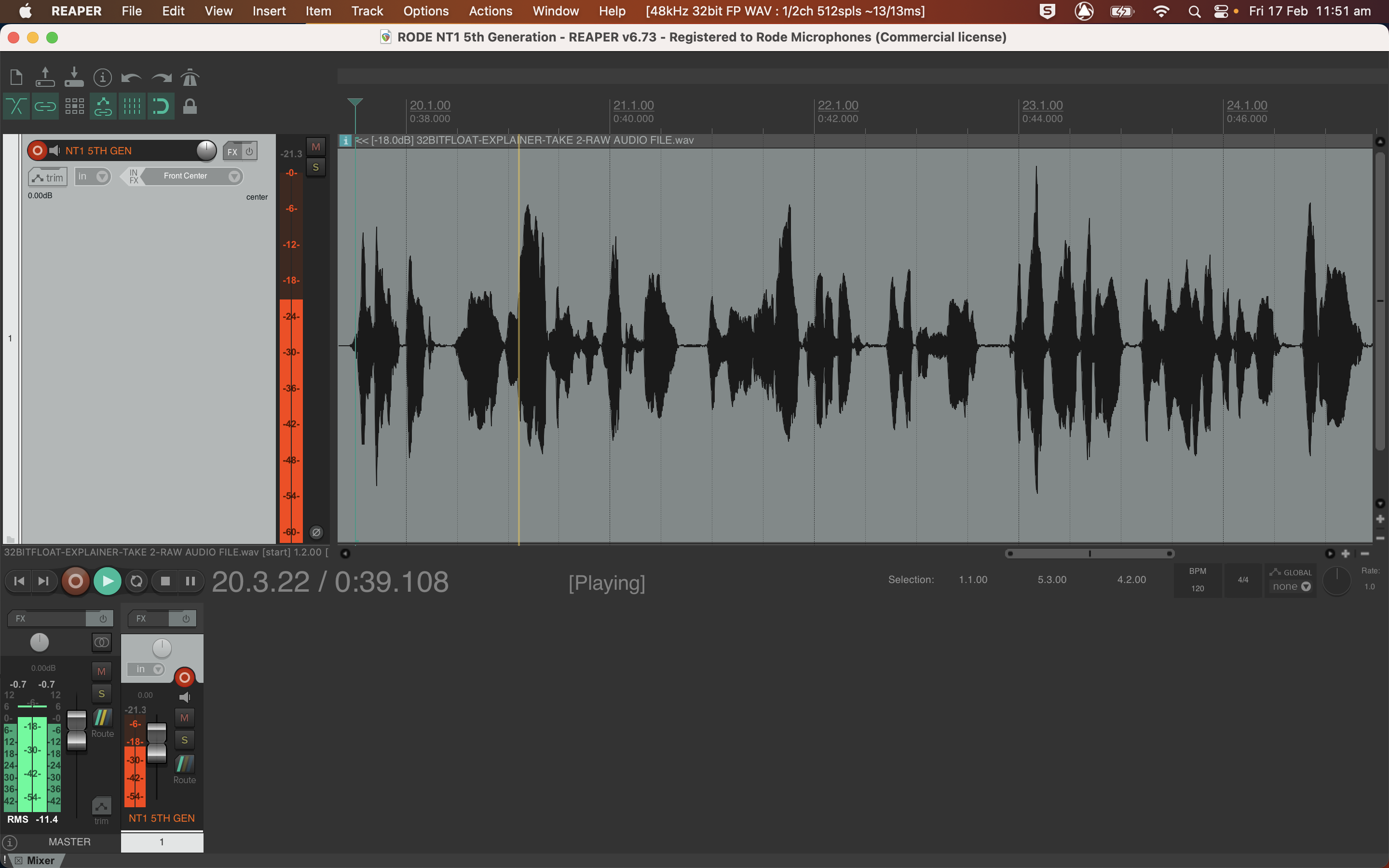
Task: Open the Options menu
Action: [425, 11]
